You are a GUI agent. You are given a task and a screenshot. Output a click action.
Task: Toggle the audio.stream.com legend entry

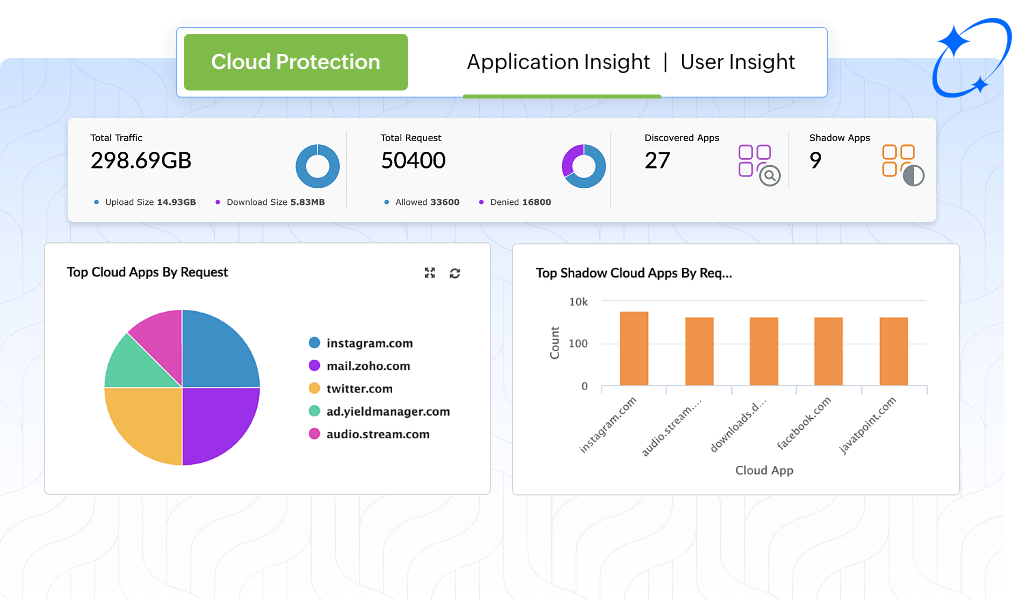click(x=378, y=434)
